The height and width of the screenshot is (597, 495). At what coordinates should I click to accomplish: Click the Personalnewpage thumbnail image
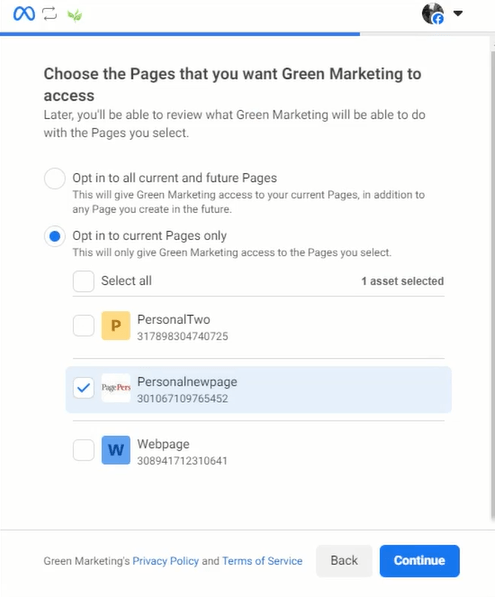tap(116, 388)
